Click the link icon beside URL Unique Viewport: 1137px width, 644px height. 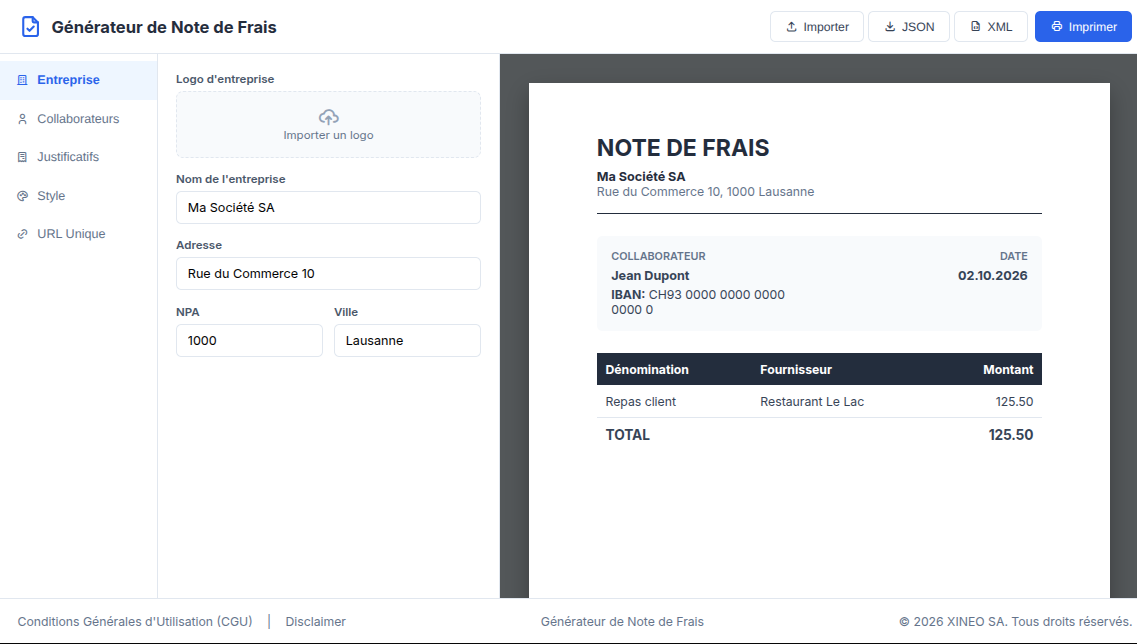tap(22, 234)
